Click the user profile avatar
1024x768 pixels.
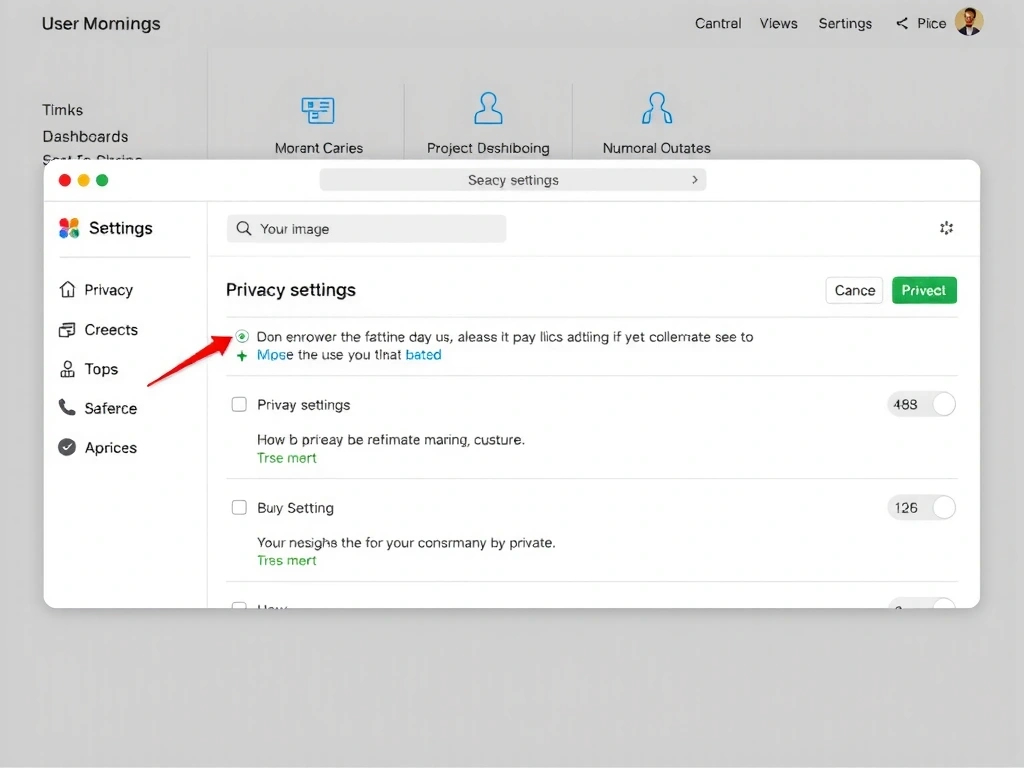click(x=968, y=22)
